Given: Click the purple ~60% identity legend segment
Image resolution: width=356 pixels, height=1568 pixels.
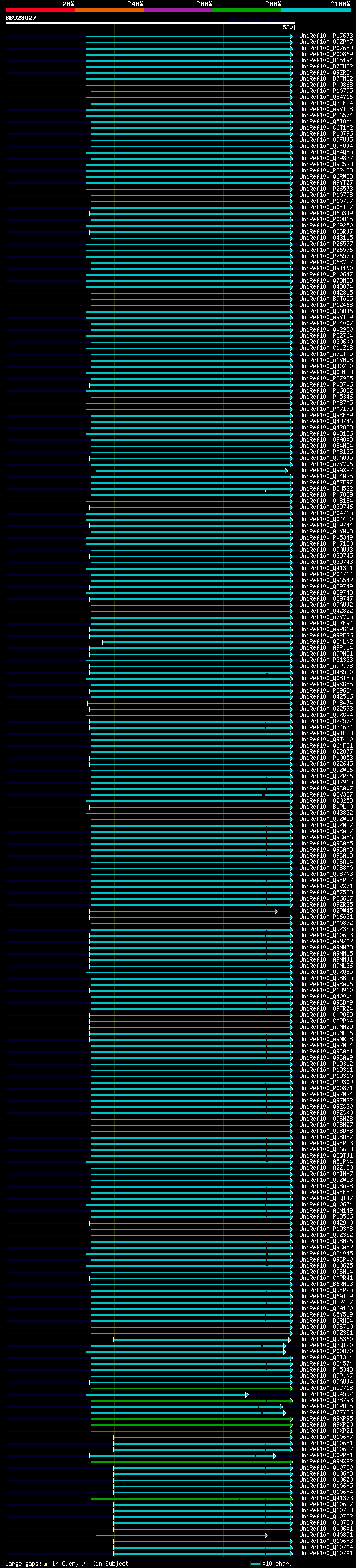Looking at the screenshot, I should click(x=179, y=10).
